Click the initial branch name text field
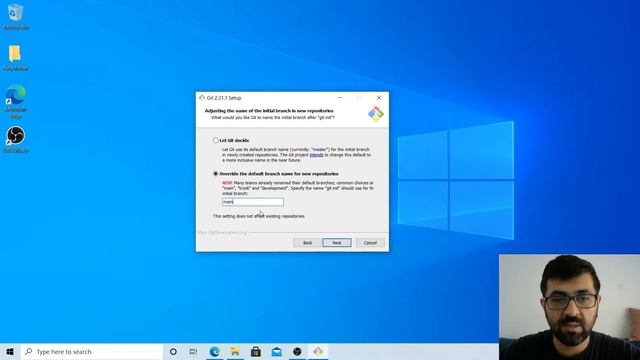Image resolution: width=640 pixels, height=360 pixels. click(253, 202)
